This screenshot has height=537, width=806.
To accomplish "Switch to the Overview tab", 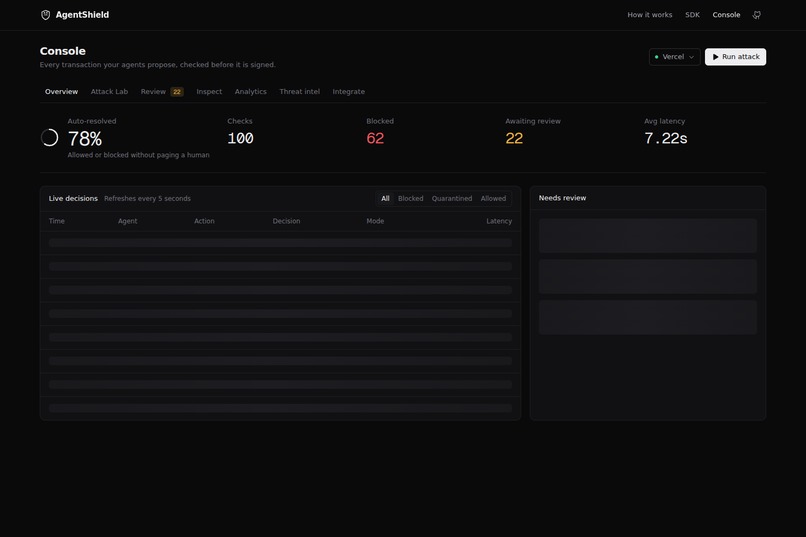I will pyautogui.click(x=61, y=91).
